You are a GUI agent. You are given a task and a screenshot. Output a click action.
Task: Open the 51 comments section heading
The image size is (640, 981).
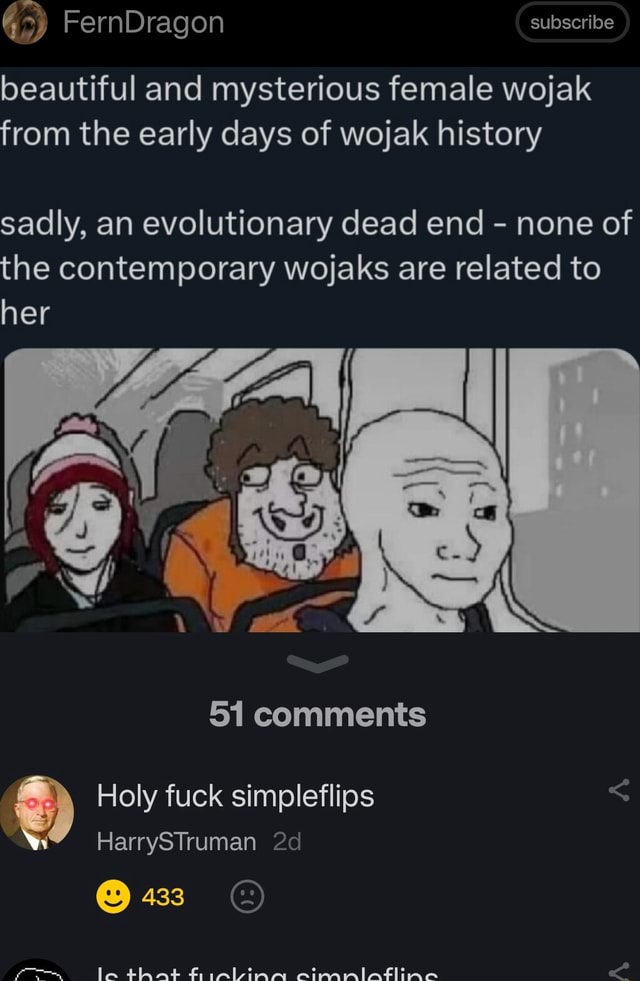(x=318, y=714)
